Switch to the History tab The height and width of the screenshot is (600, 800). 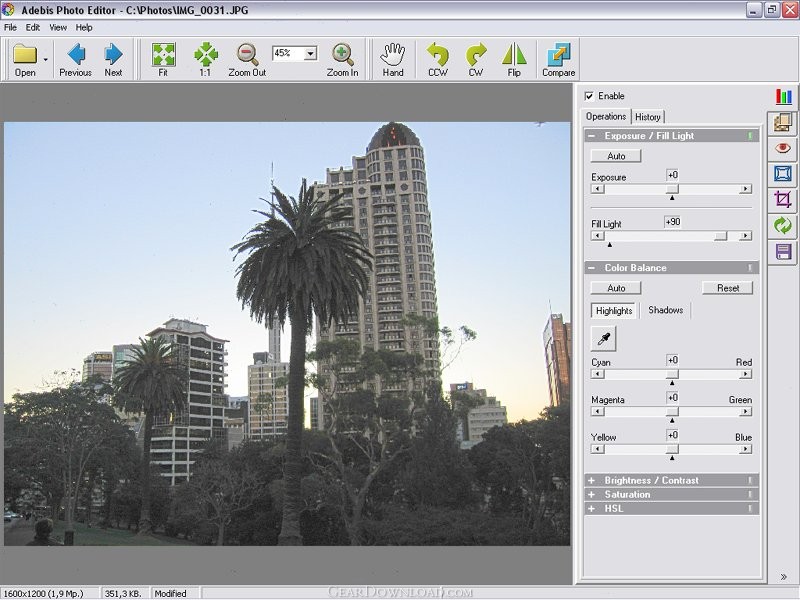[648, 117]
